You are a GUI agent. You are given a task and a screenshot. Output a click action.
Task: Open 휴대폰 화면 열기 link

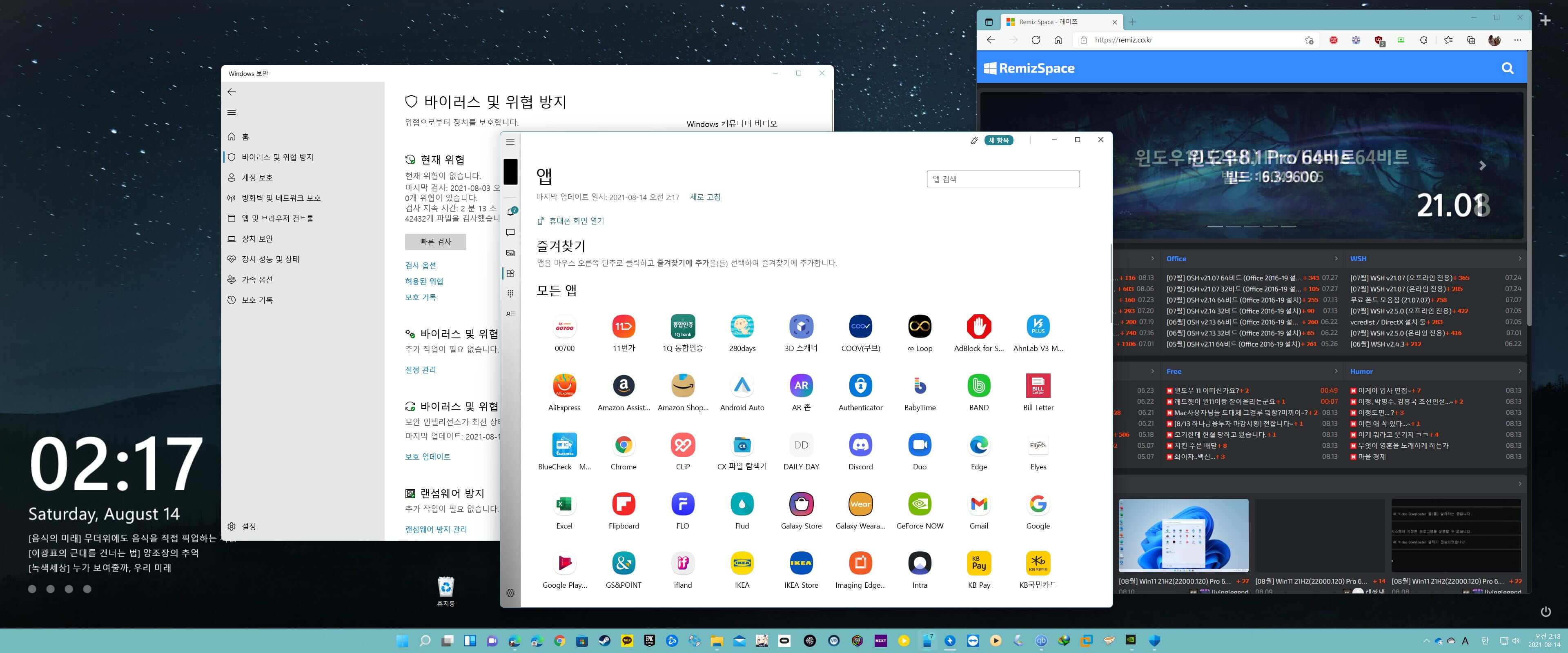click(x=570, y=221)
